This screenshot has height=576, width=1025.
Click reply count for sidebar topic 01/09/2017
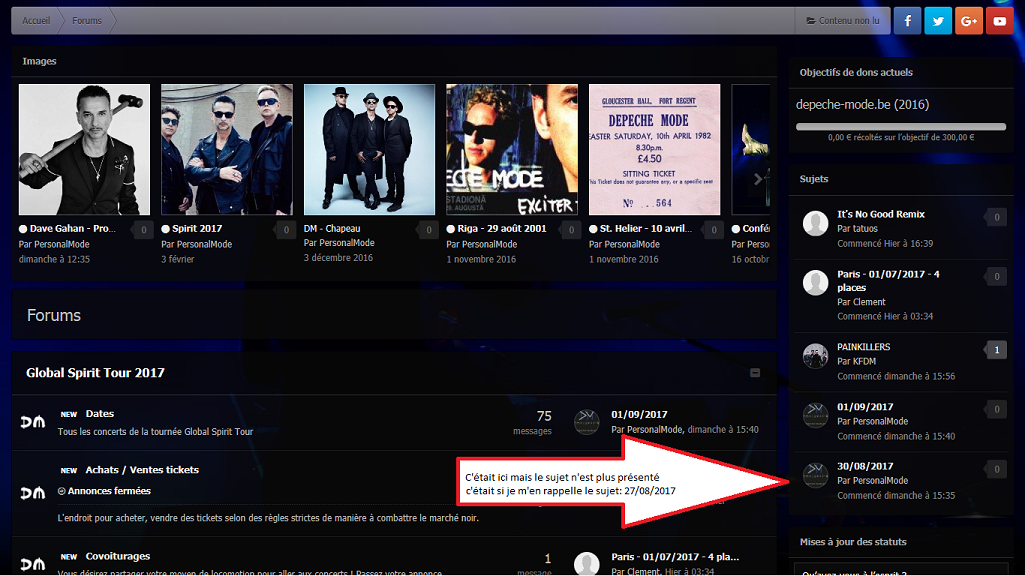click(996, 409)
